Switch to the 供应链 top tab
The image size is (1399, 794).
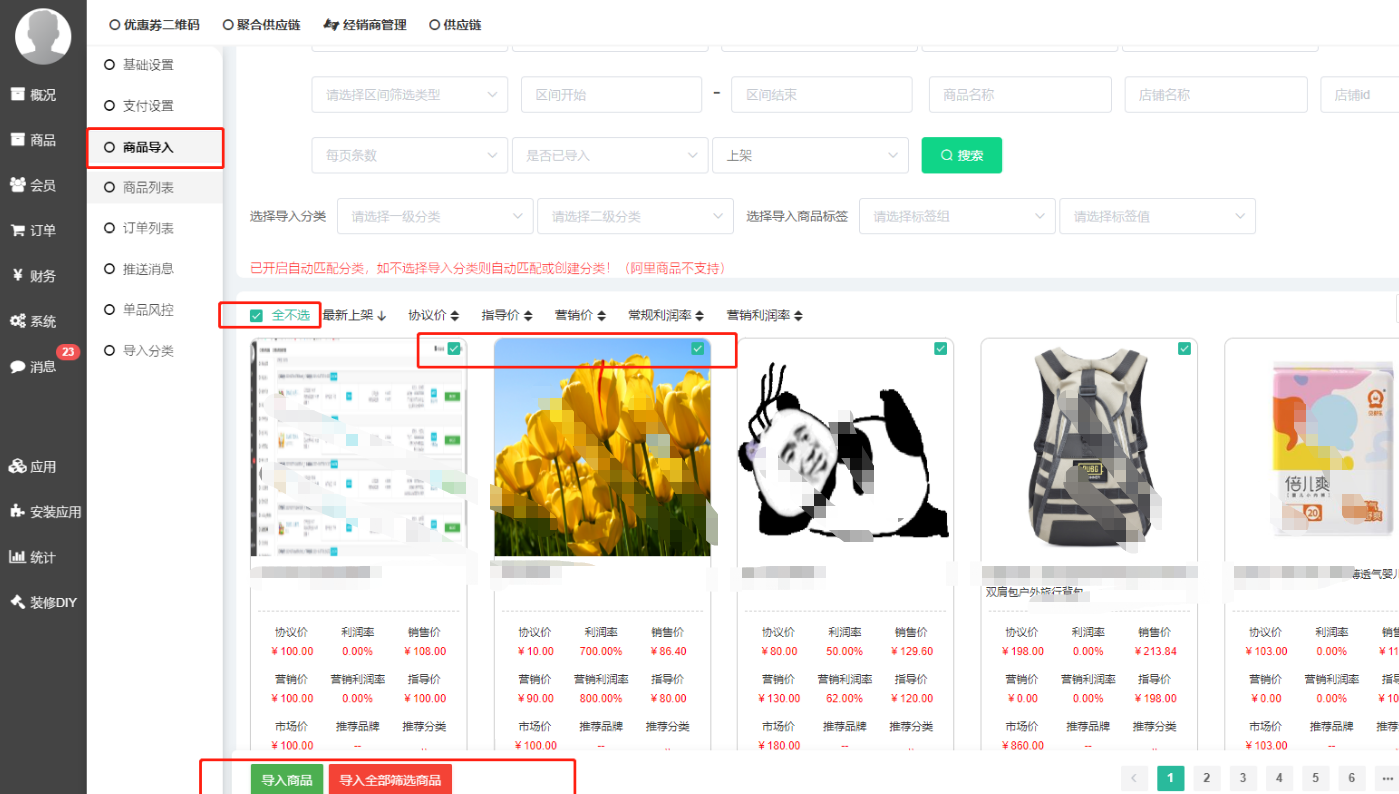(x=455, y=24)
